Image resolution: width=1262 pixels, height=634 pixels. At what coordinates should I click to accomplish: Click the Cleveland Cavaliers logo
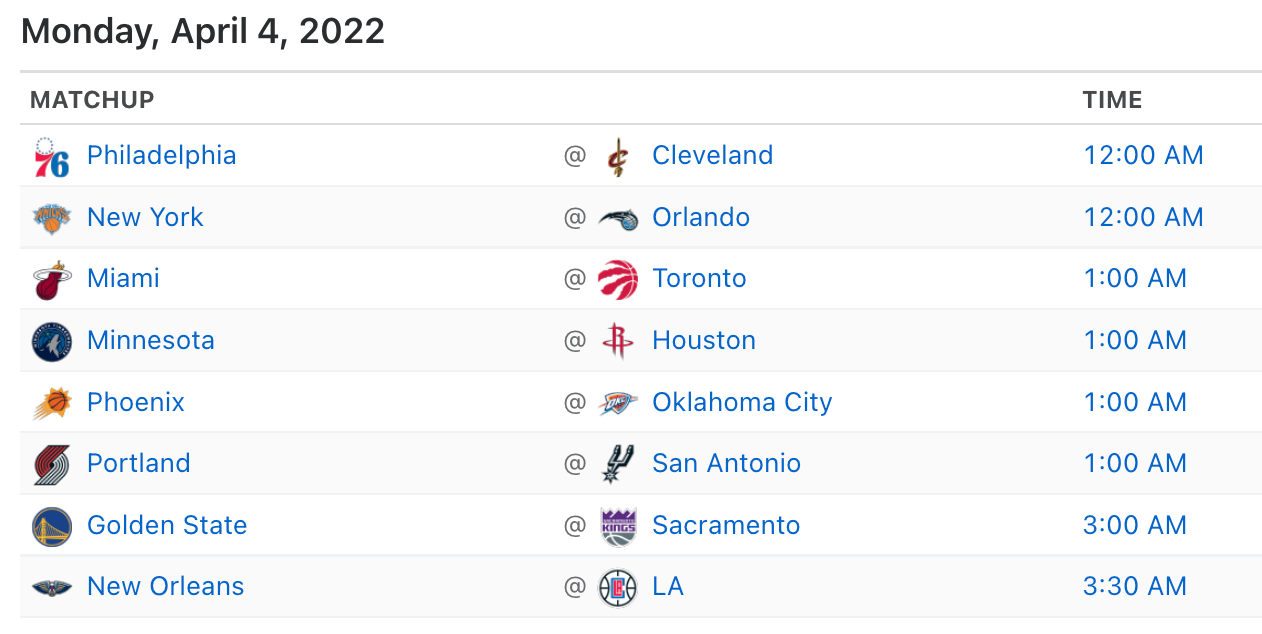pos(617,157)
